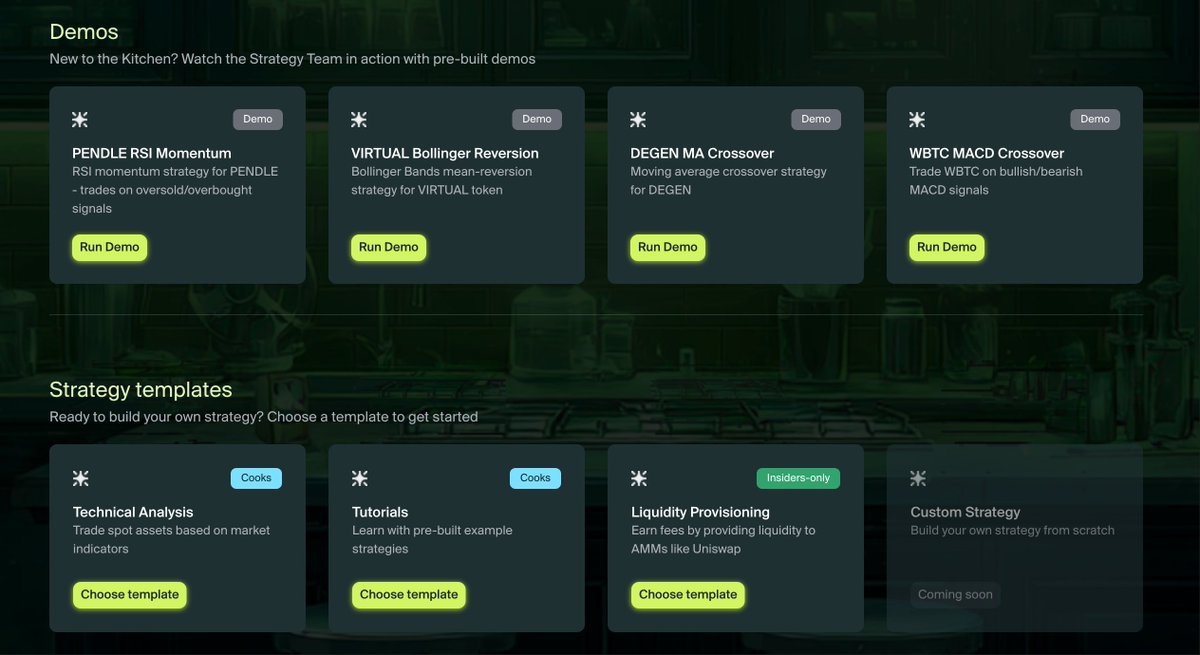Click the star icon on WBTC MACD Crossover card
The width and height of the screenshot is (1200, 655).
click(917, 120)
